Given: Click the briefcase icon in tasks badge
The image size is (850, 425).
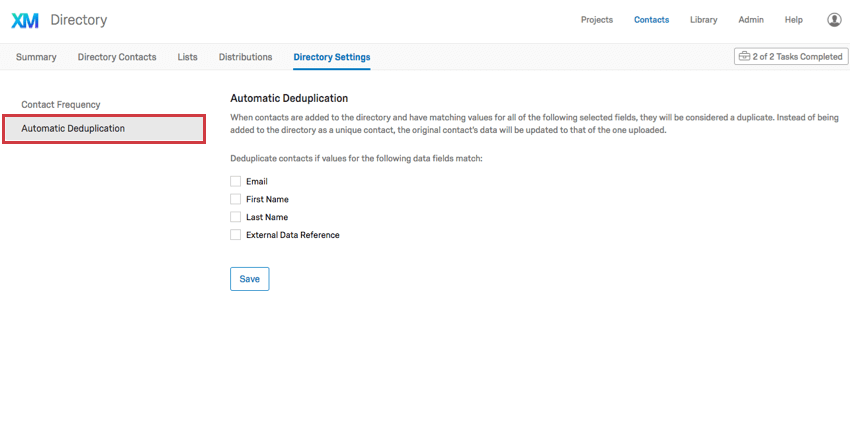Looking at the screenshot, I should 744,56.
